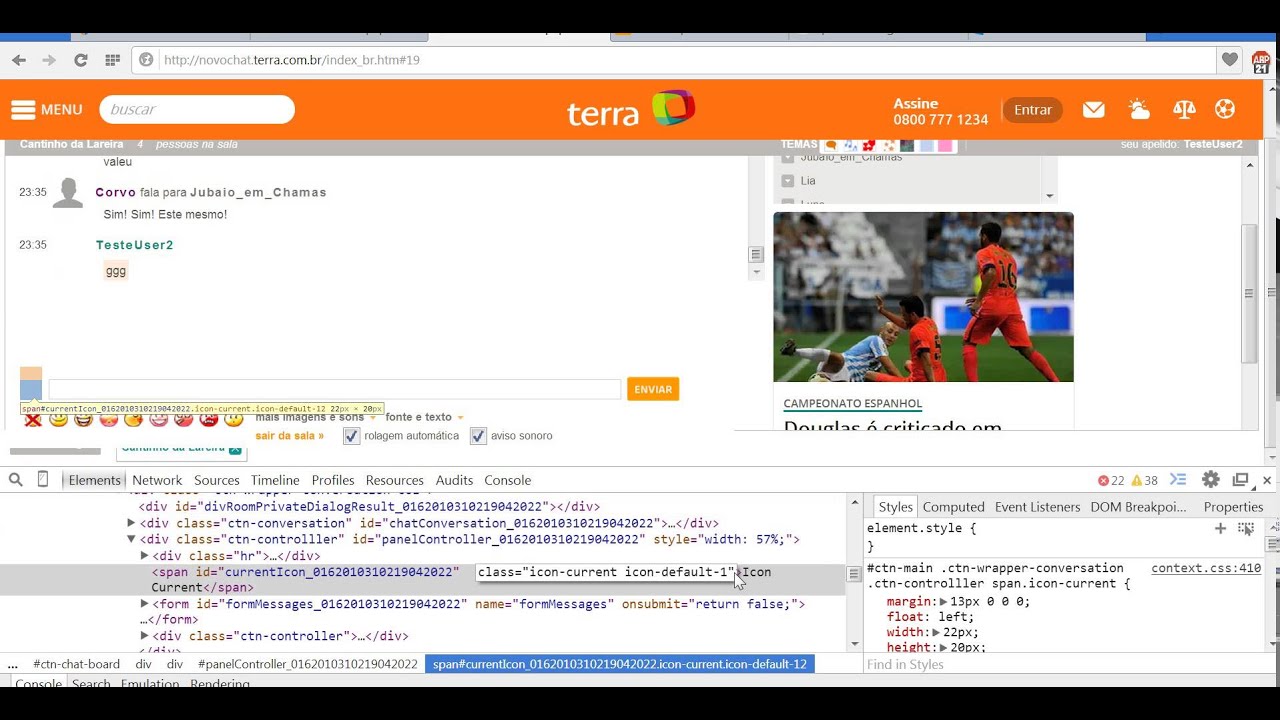Click the sair da sala link
Screen dimensions: 1280x720
coord(290,436)
